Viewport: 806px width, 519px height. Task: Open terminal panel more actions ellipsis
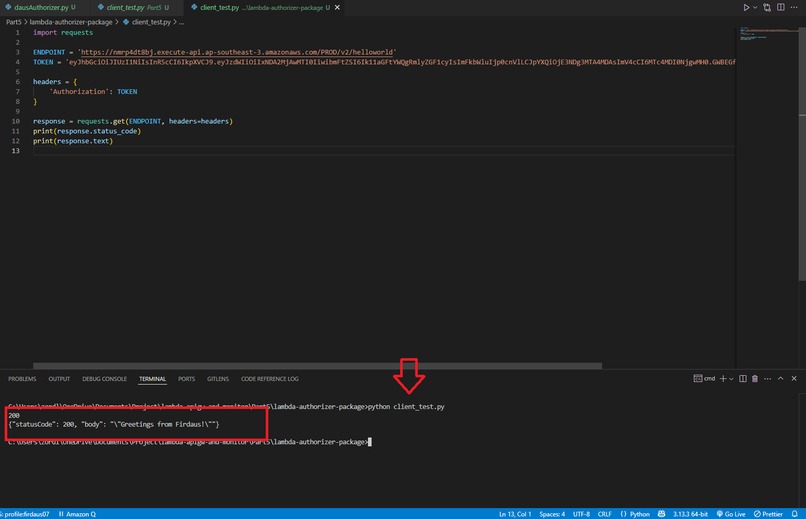point(767,378)
